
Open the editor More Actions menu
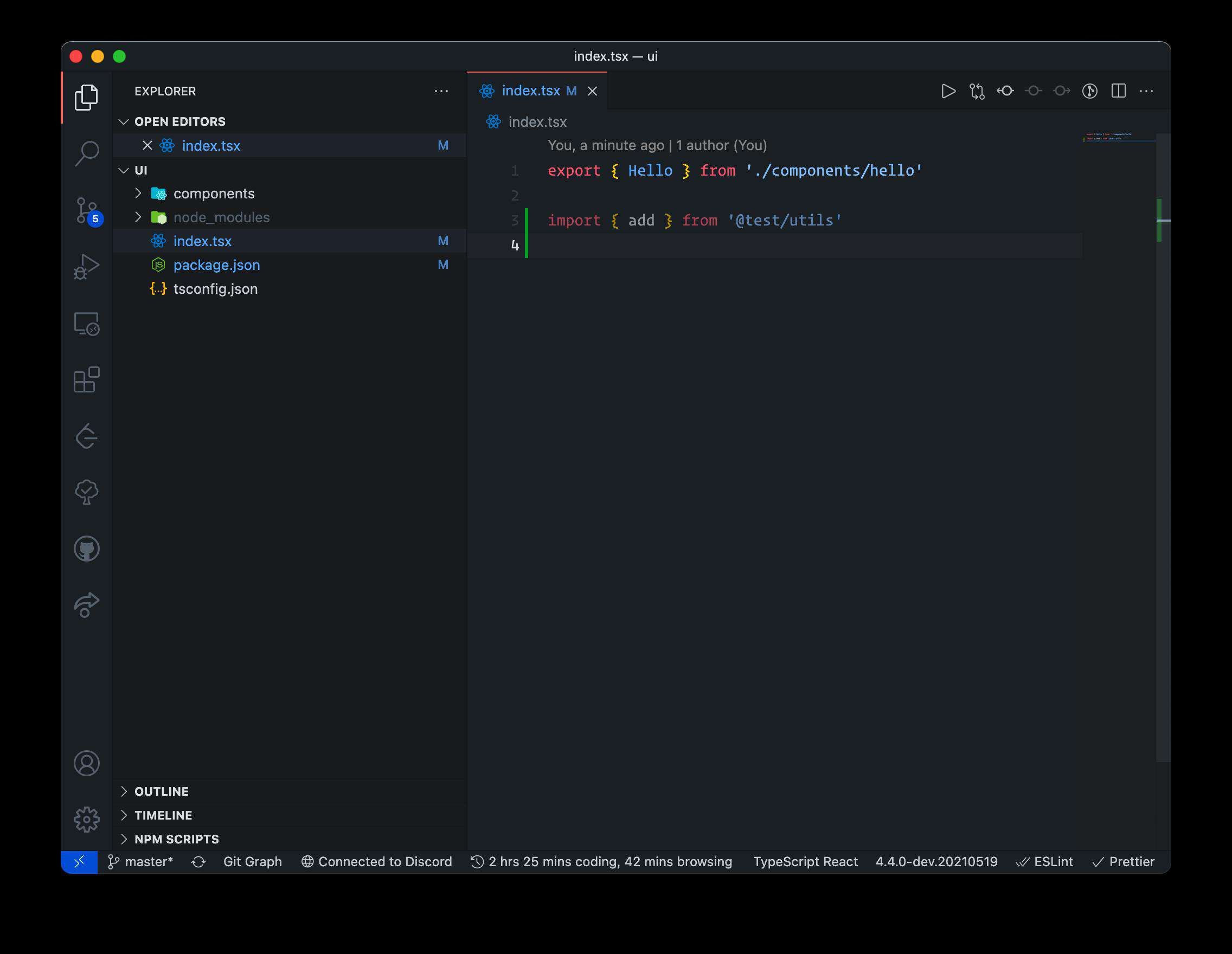(x=1146, y=91)
